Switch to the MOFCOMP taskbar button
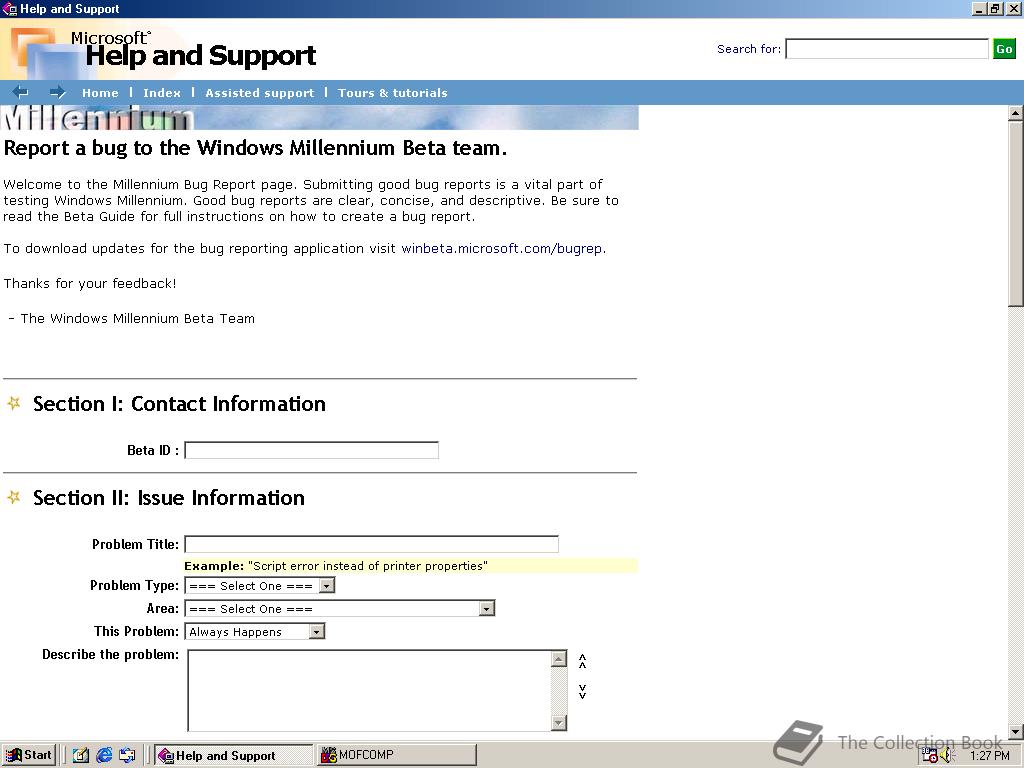 (396, 755)
